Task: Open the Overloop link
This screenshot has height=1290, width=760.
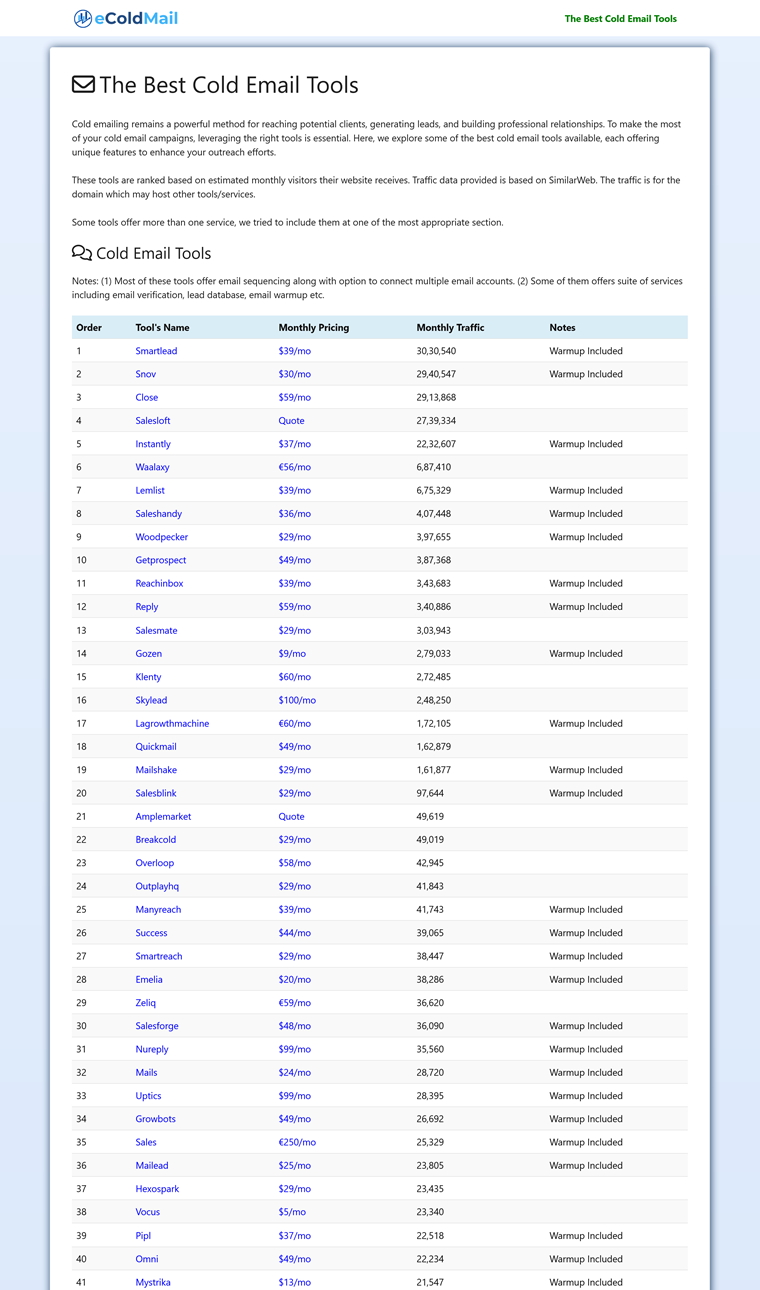Action: (155, 863)
